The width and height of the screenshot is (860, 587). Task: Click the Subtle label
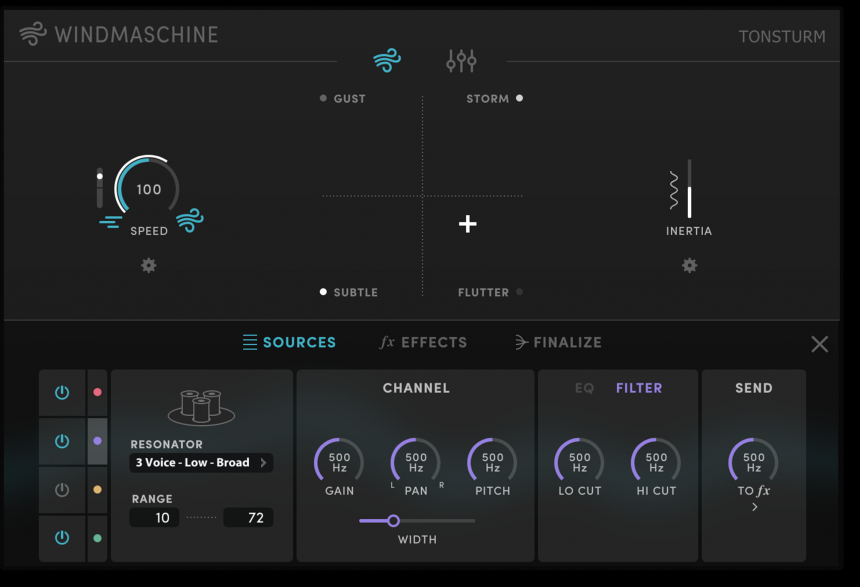[356, 292]
